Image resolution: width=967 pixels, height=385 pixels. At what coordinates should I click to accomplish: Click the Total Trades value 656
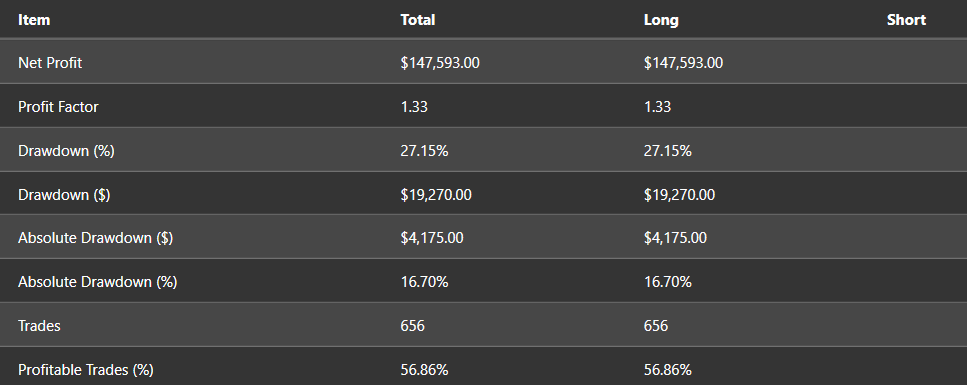click(413, 326)
